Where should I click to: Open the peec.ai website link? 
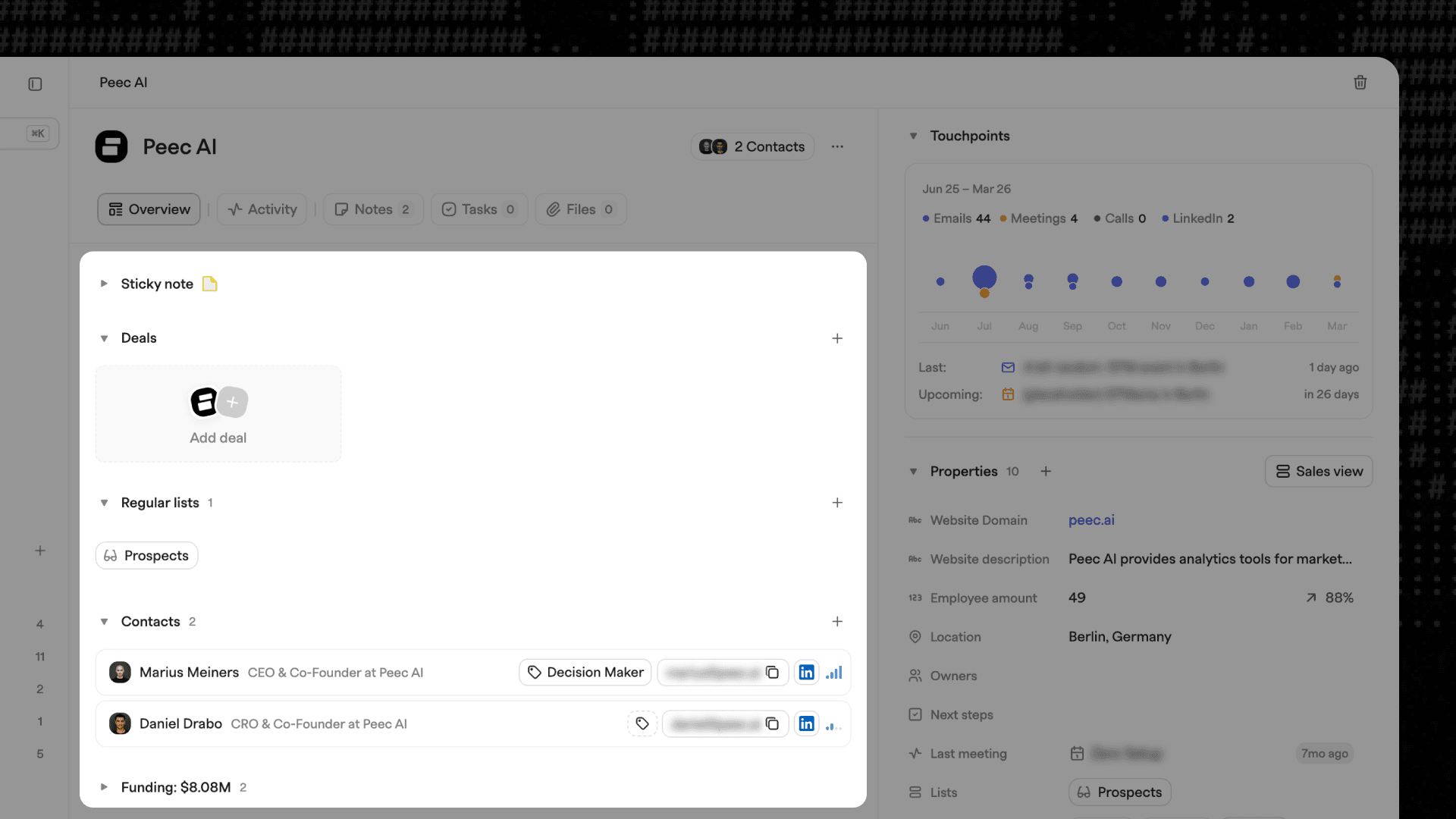click(1091, 520)
